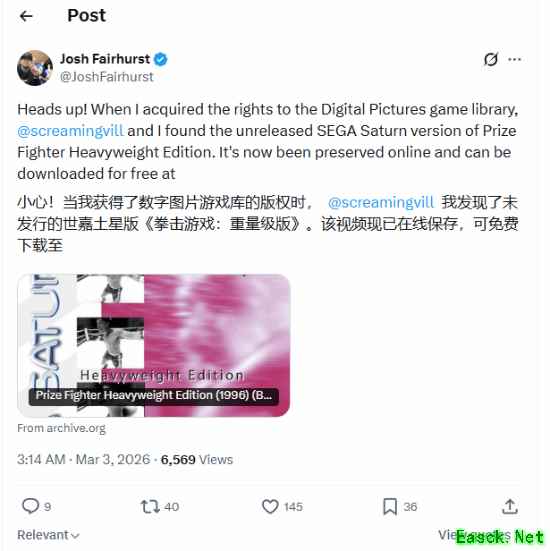Open the first @screamingvill mention link
550x551 pixels.
pos(70,131)
